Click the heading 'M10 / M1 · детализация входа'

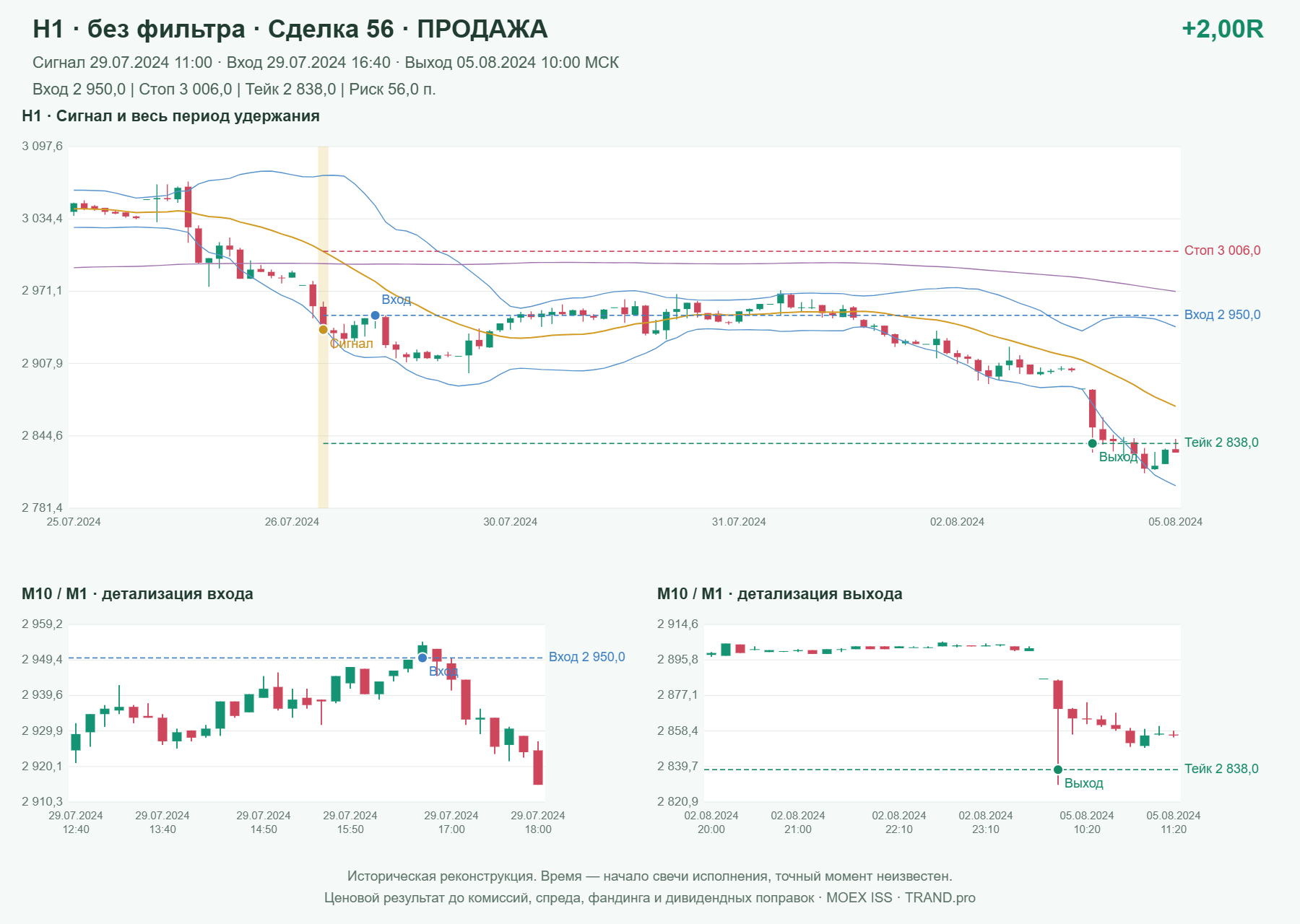click(x=137, y=594)
